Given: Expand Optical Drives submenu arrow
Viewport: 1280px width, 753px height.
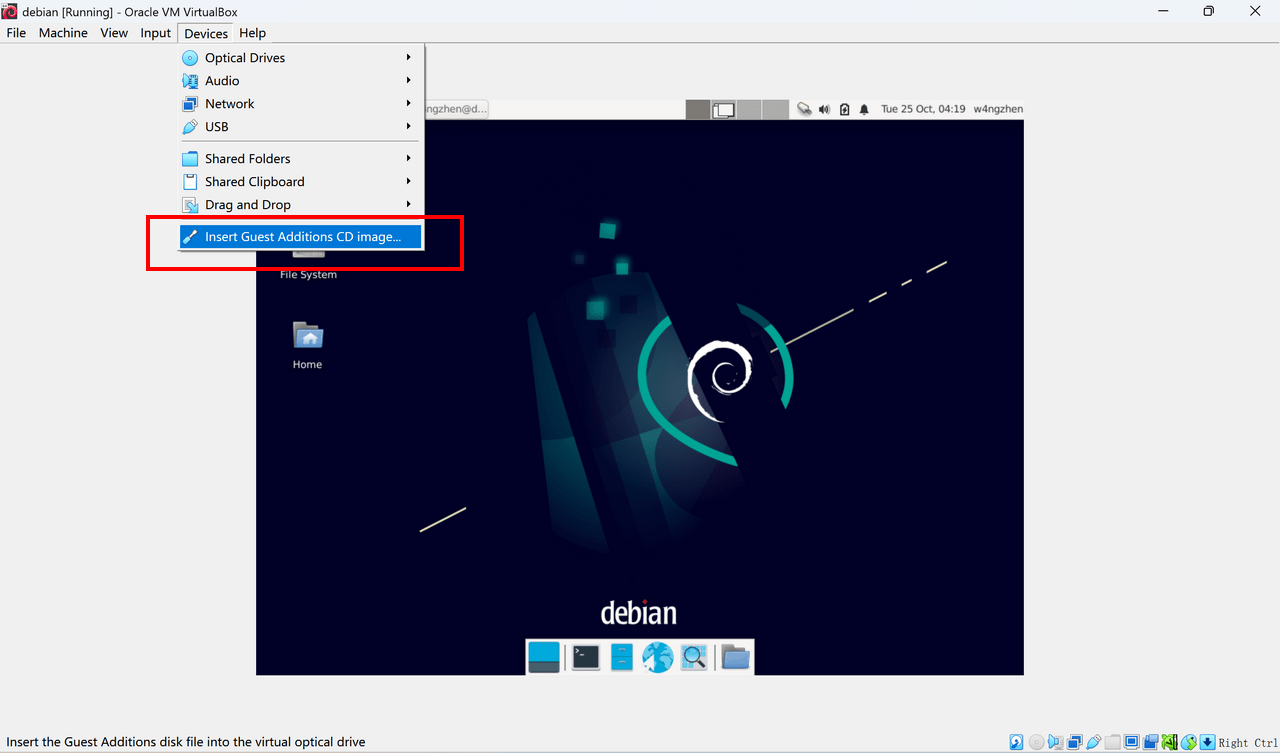Looking at the screenshot, I should click(x=409, y=58).
